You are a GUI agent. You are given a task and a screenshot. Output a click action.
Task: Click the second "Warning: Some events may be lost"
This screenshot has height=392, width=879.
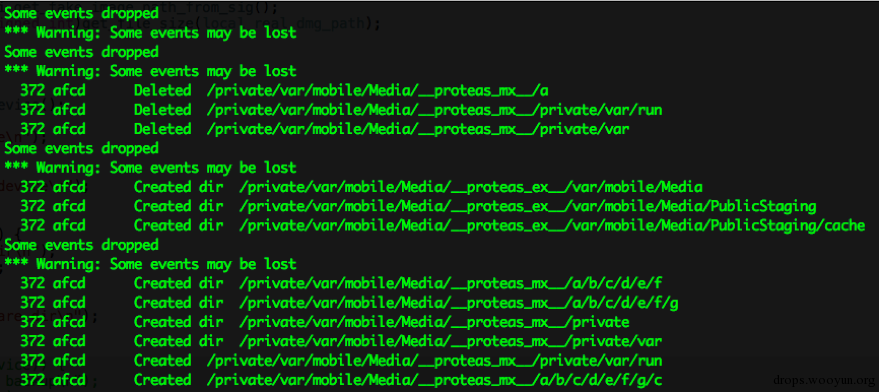point(150,71)
